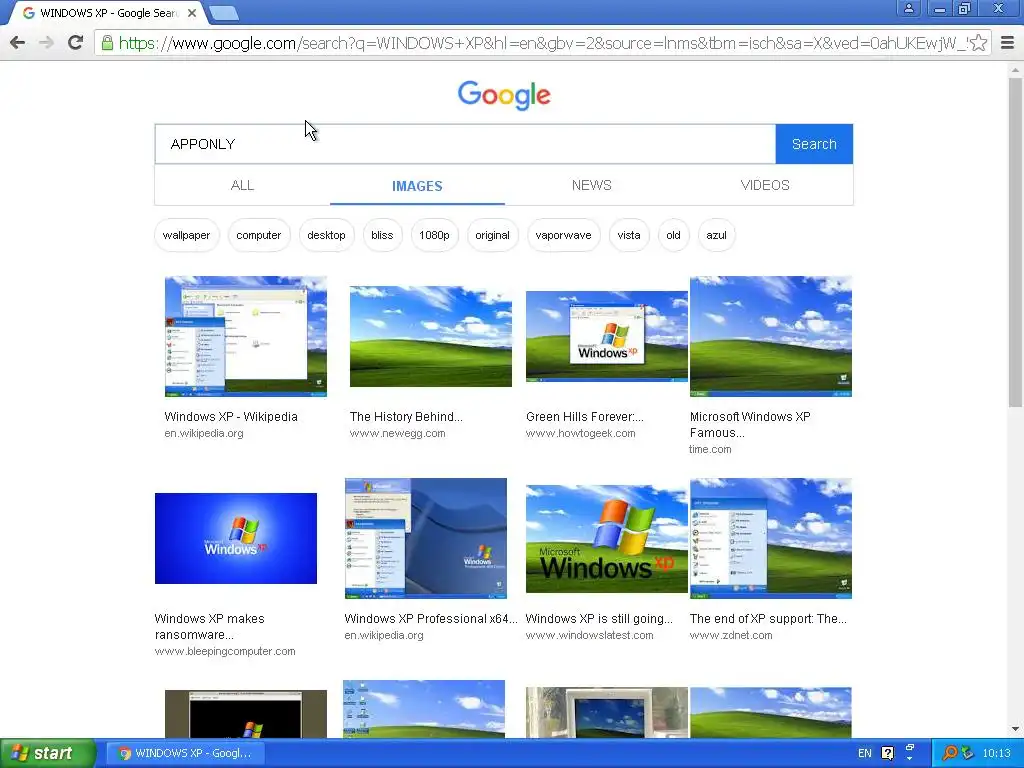This screenshot has width=1024, height=768.
Task: Bookmark this page with the star icon
Action: point(978,43)
